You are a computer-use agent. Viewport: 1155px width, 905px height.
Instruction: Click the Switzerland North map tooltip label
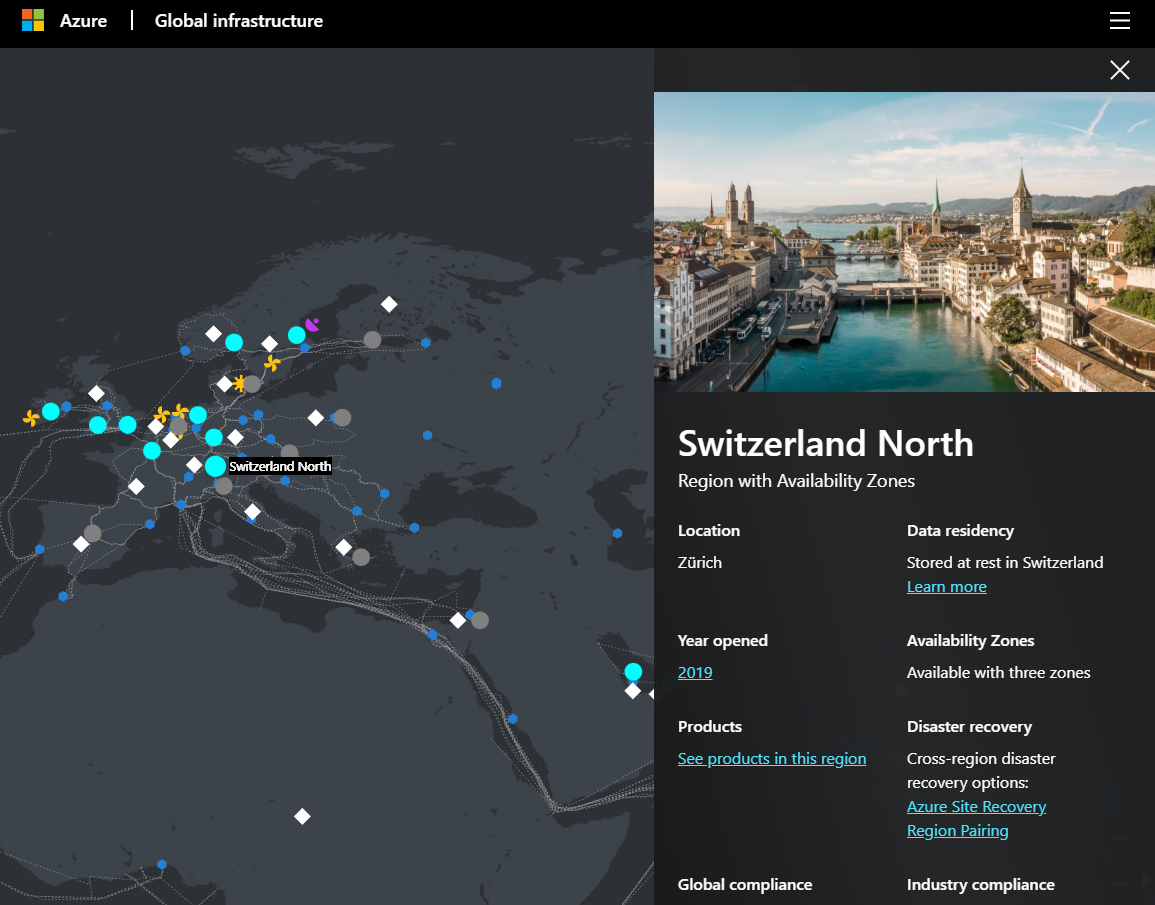click(x=280, y=466)
